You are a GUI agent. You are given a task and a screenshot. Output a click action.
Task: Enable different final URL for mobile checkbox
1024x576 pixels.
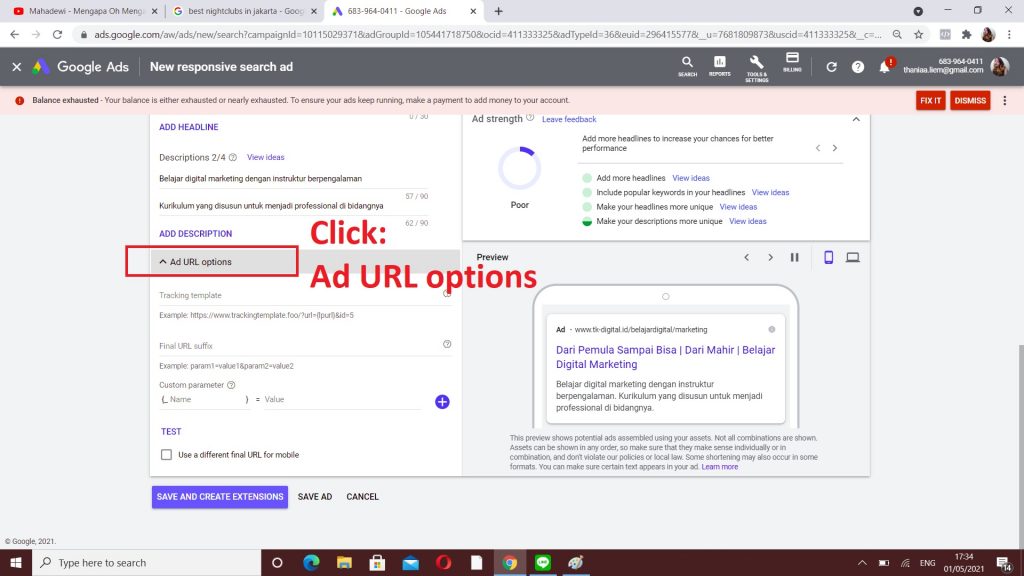pyautogui.click(x=167, y=455)
